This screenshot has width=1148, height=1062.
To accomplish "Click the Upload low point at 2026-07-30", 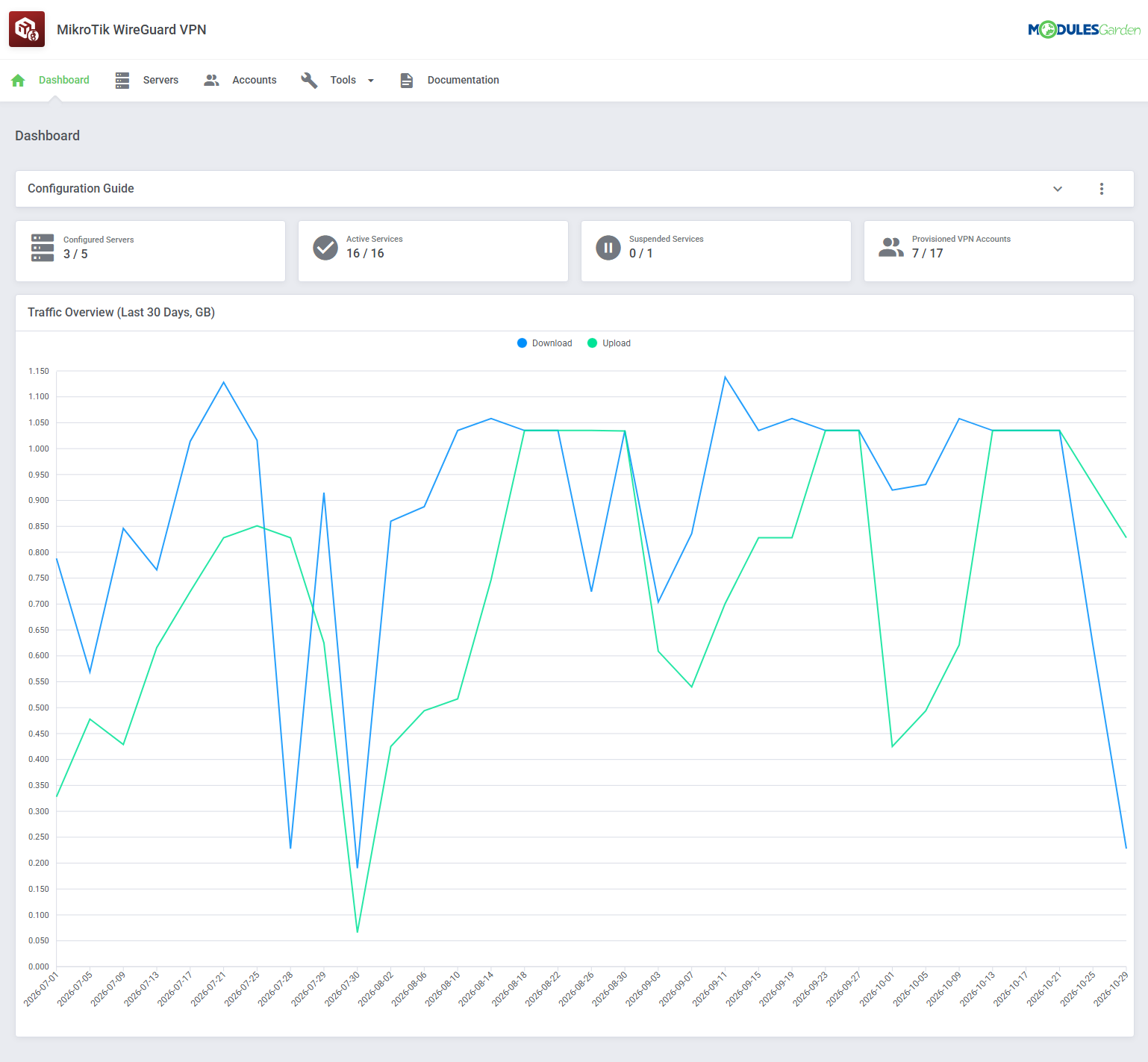I will [x=358, y=932].
